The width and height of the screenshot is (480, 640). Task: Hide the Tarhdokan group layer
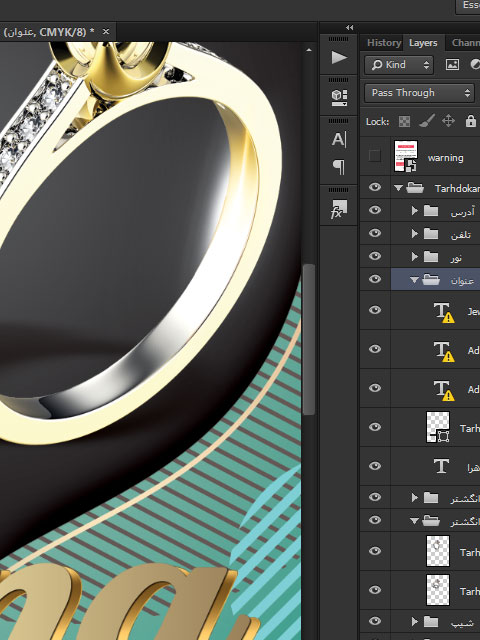click(375, 187)
